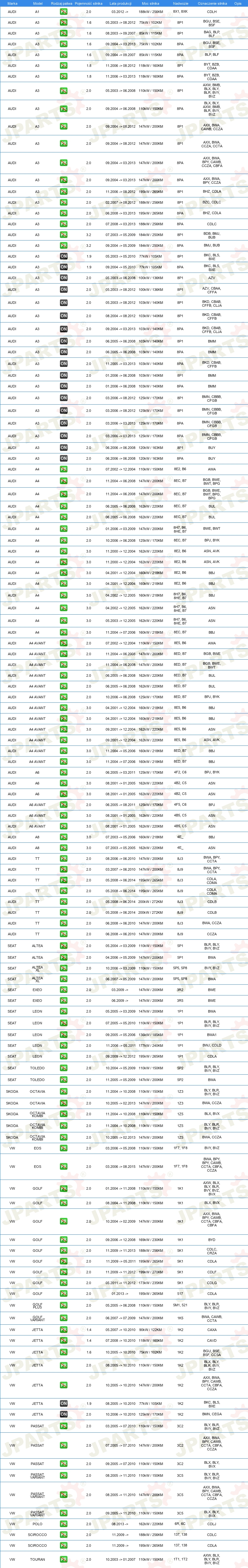Click the fuel icon in the Seat Exeo 3R5 row
This screenshot has width=248, height=1568.
(63, 1001)
